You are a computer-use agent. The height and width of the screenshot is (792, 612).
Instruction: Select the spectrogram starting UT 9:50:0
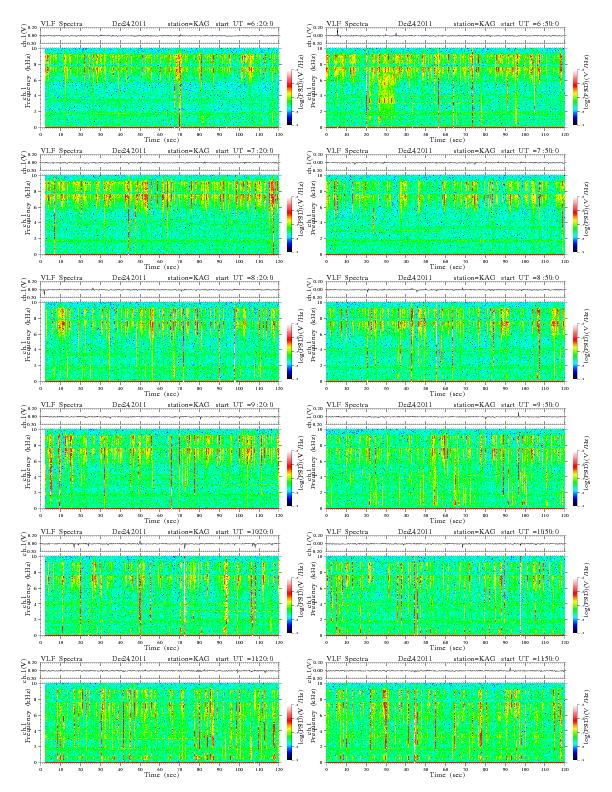click(445, 469)
